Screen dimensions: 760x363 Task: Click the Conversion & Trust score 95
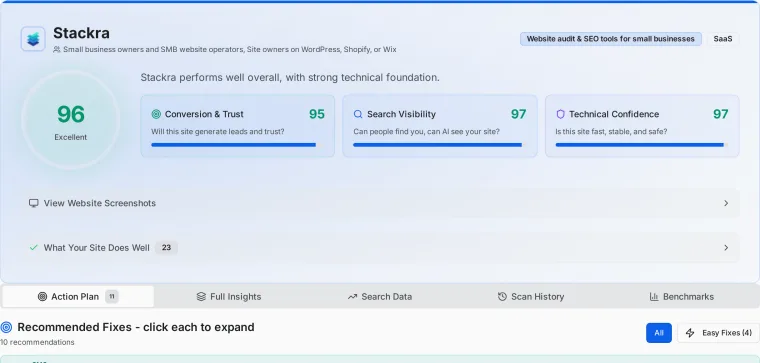tap(317, 114)
